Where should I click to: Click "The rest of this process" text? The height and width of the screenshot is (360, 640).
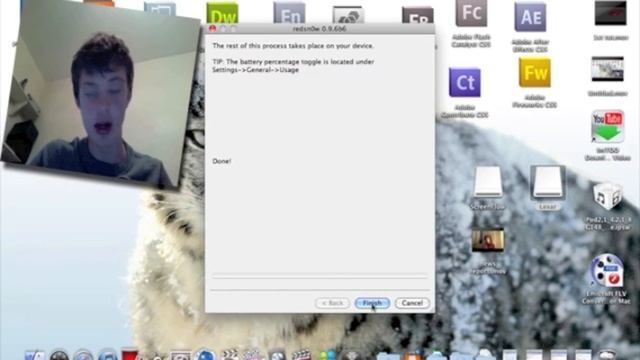click(293, 46)
